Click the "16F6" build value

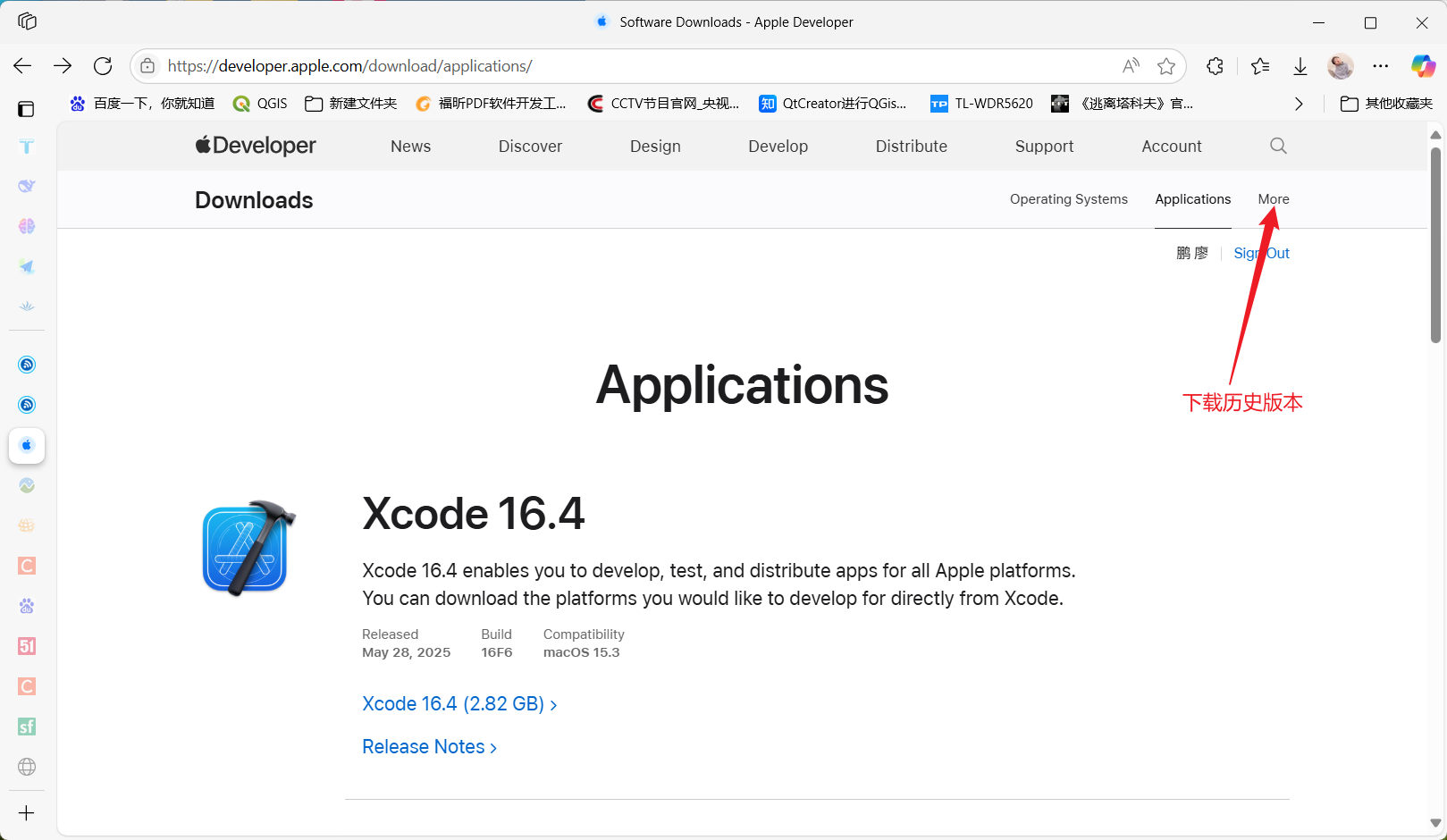coord(497,652)
